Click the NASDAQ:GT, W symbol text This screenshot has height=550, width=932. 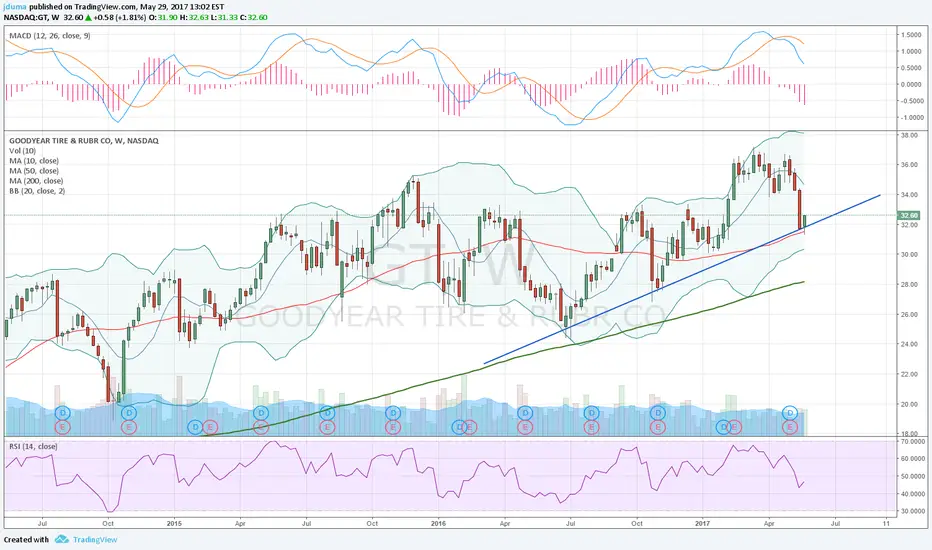[32, 18]
